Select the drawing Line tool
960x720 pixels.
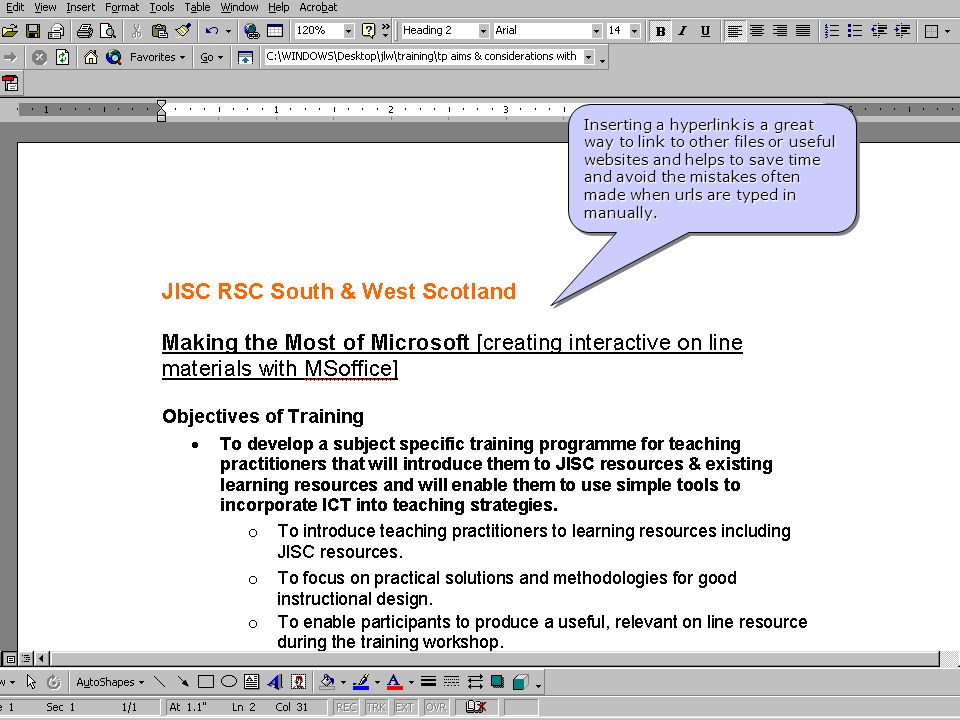pos(160,681)
